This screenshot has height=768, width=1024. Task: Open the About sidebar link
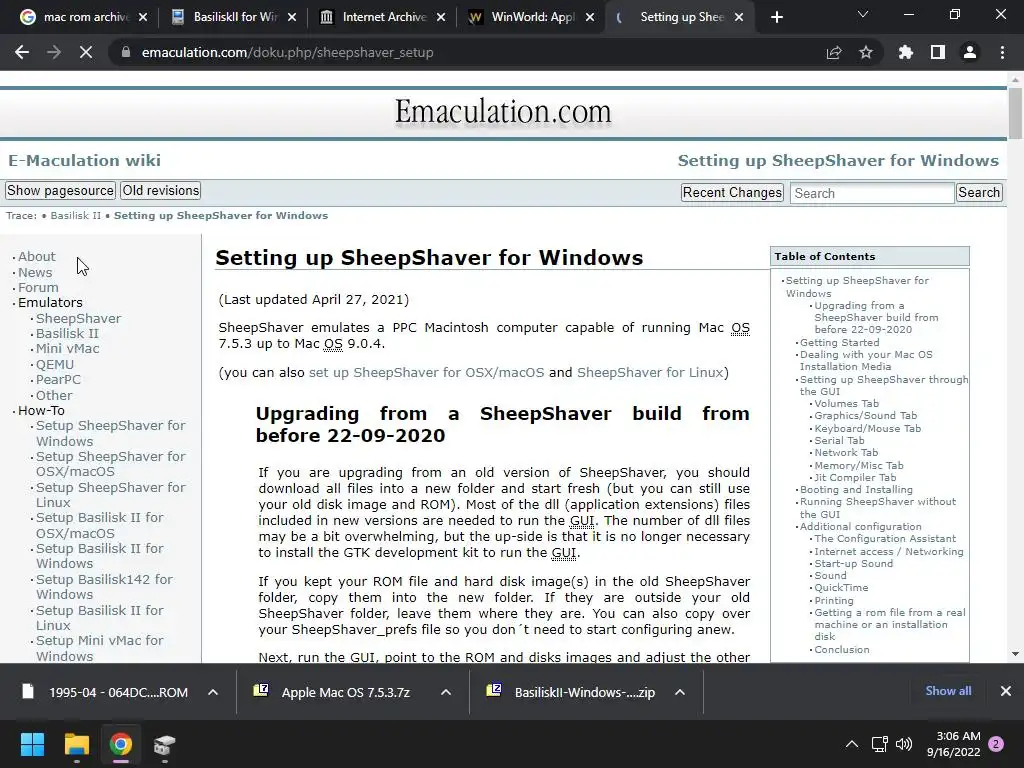[x=37, y=257]
